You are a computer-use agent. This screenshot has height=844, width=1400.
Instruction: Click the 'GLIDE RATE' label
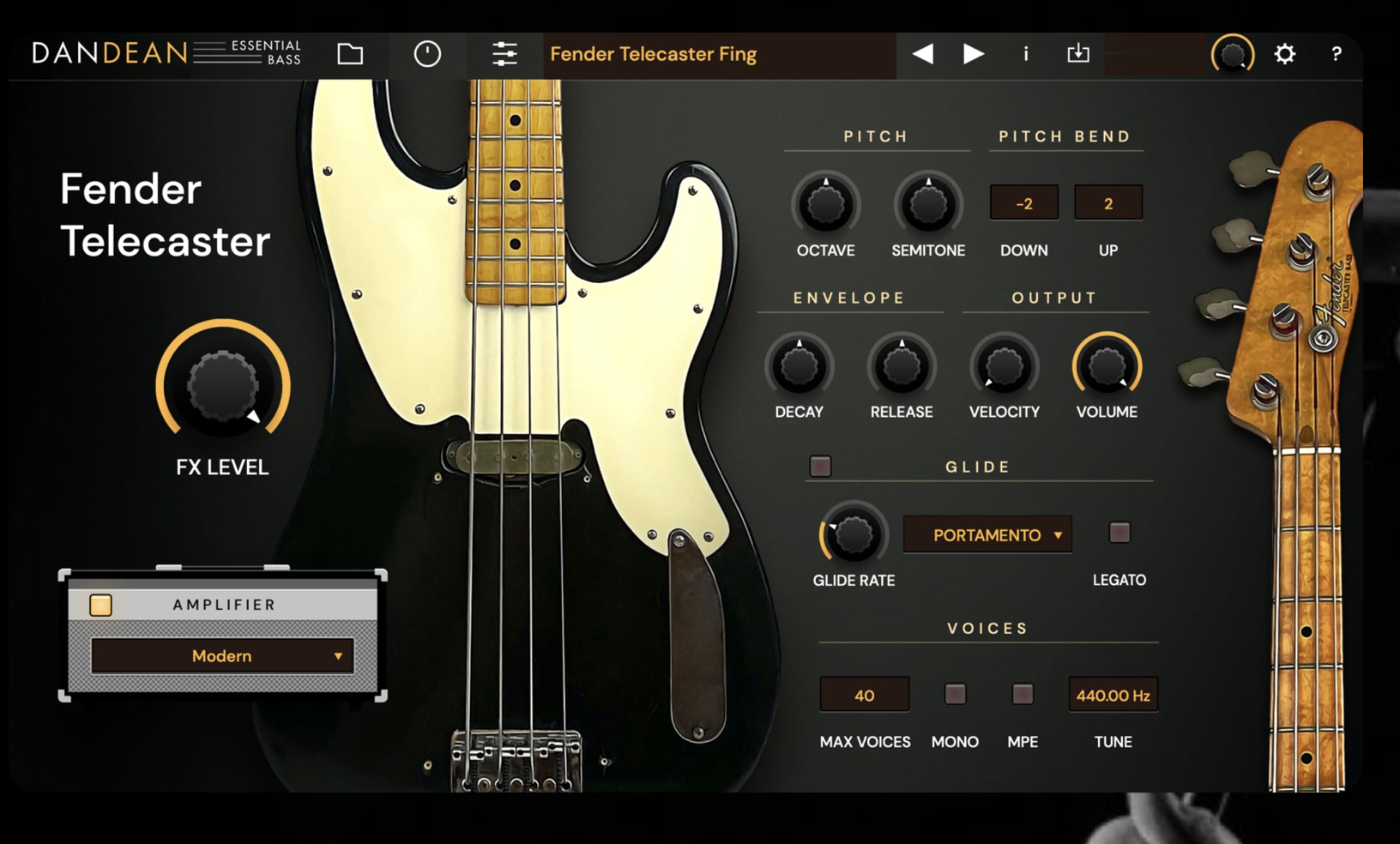click(854, 581)
